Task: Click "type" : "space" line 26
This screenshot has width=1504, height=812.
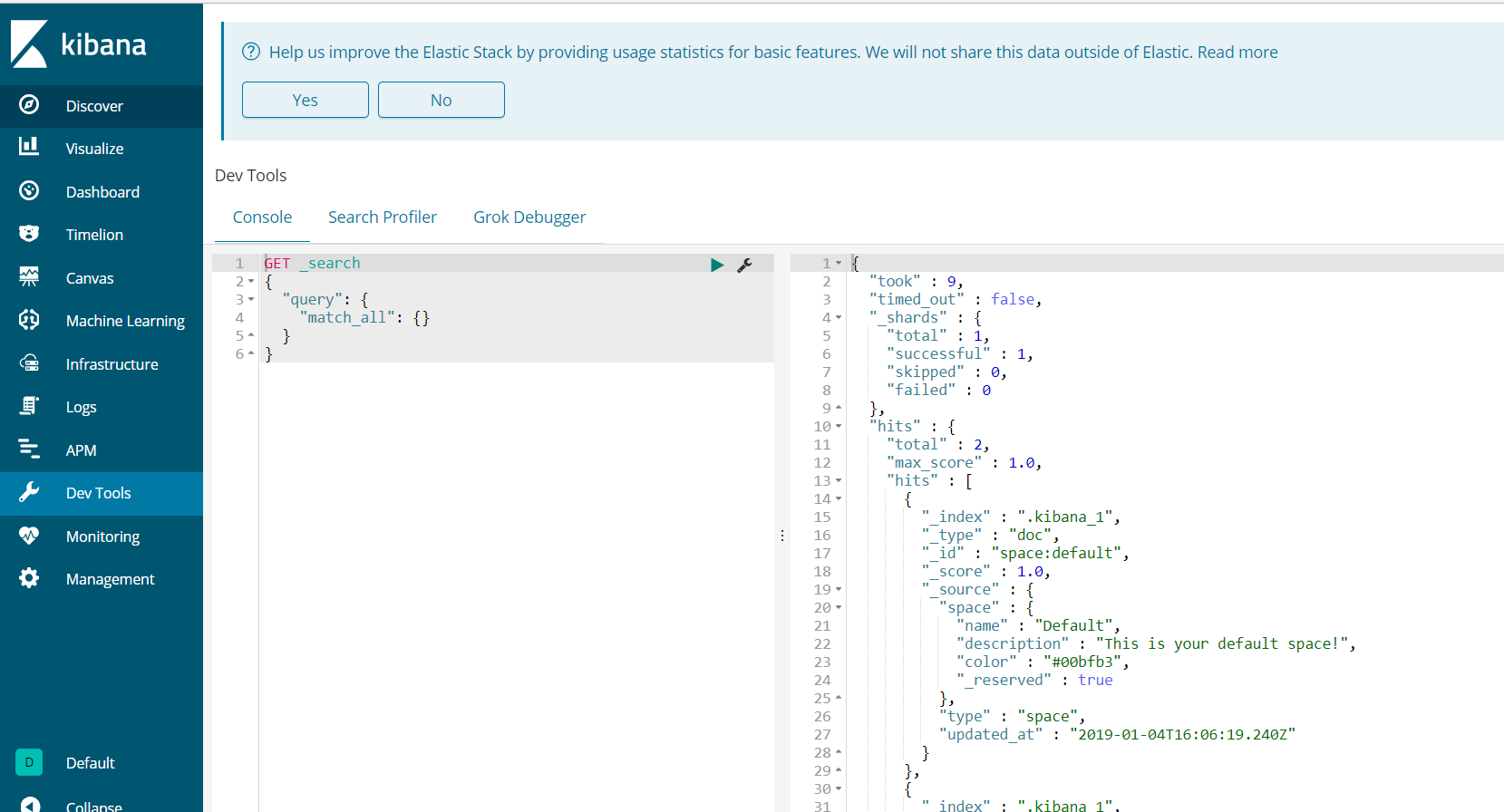Action: coord(1012,716)
